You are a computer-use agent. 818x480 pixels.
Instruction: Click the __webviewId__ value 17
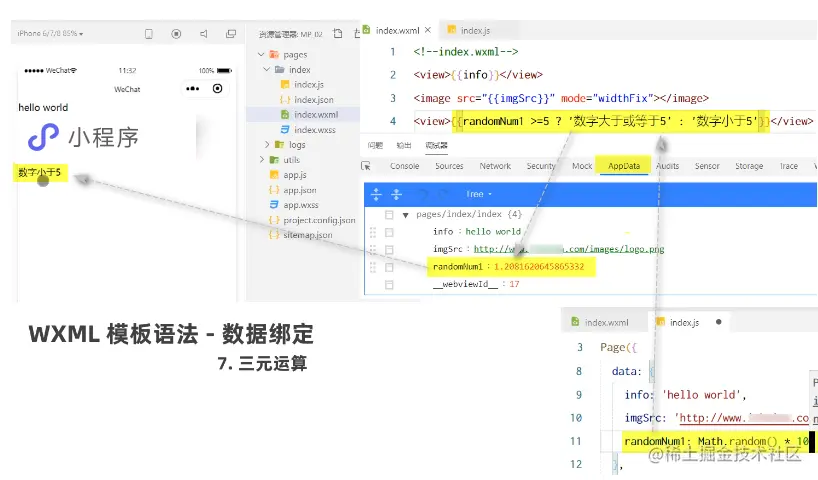pos(514,284)
